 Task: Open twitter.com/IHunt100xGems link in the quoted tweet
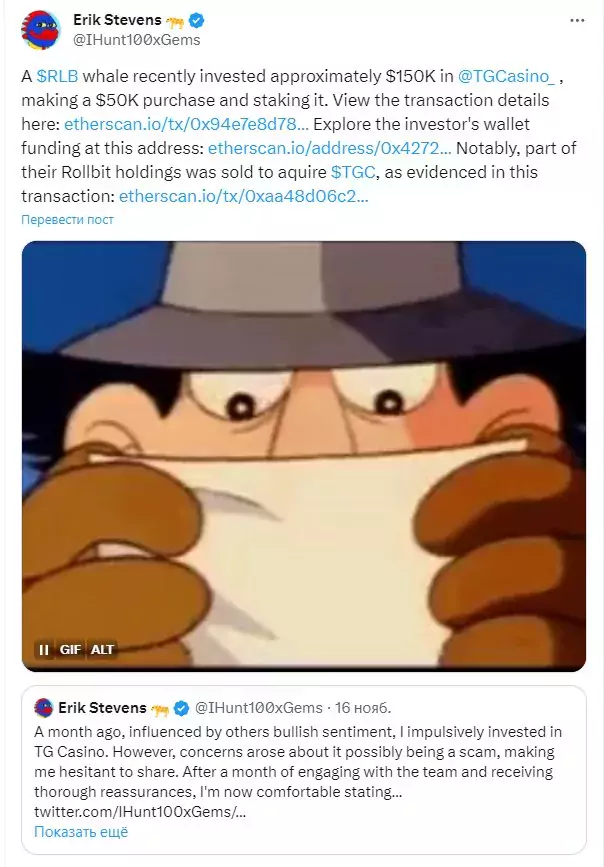pyautogui.click(x=140, y=812)
